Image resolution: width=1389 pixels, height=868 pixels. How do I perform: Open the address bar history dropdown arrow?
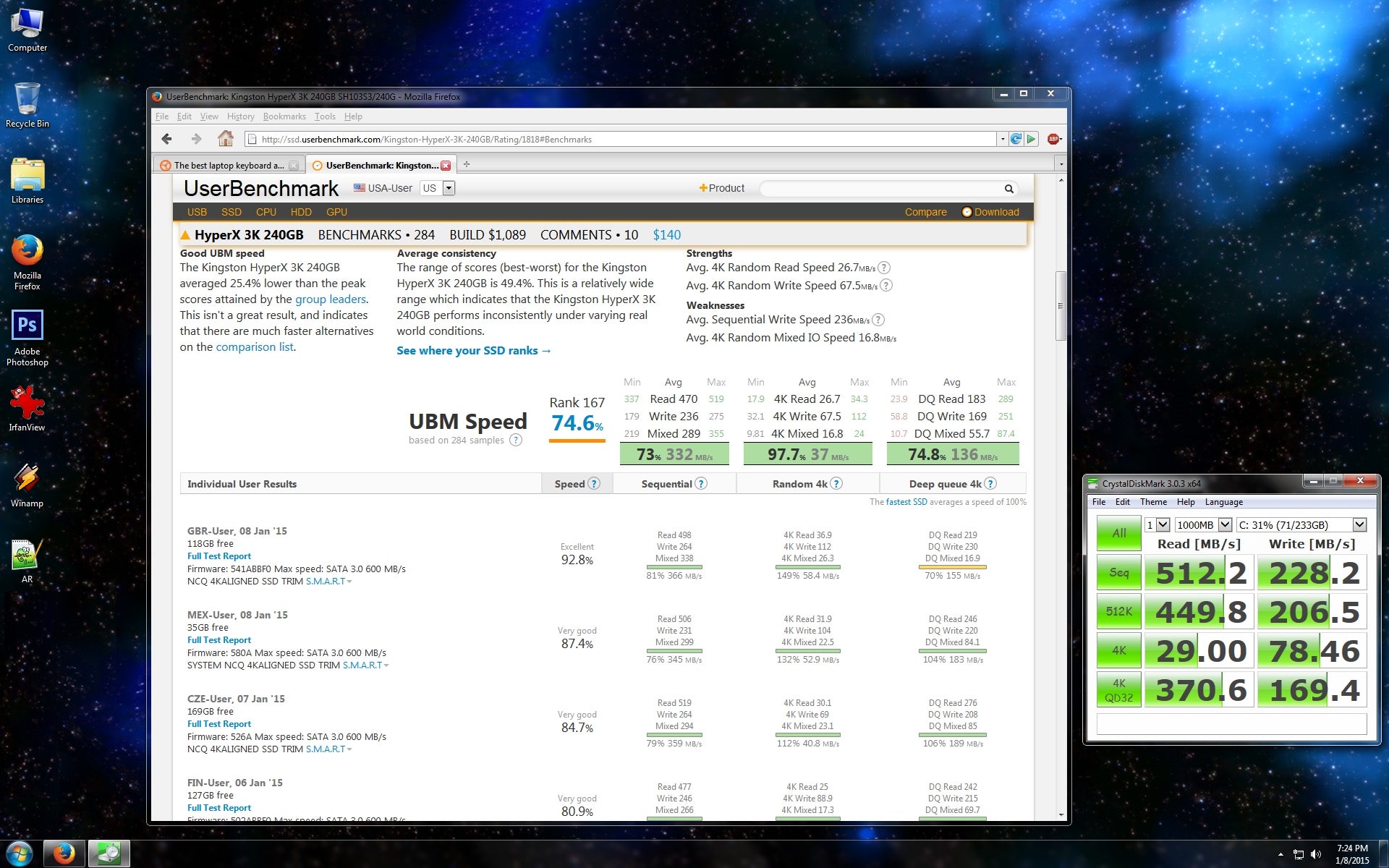pyautogui.click(x=1002, y=139)
